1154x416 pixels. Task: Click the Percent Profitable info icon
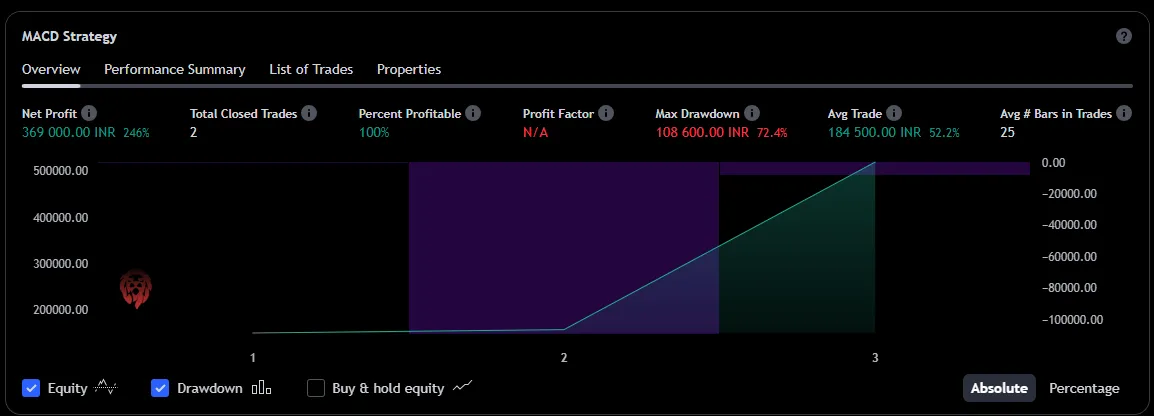(473, 114)
